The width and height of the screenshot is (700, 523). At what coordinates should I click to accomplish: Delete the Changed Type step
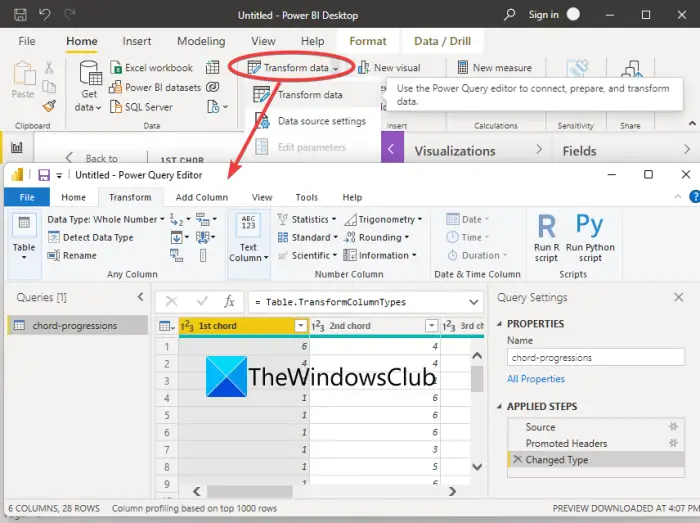pos(517,459)
